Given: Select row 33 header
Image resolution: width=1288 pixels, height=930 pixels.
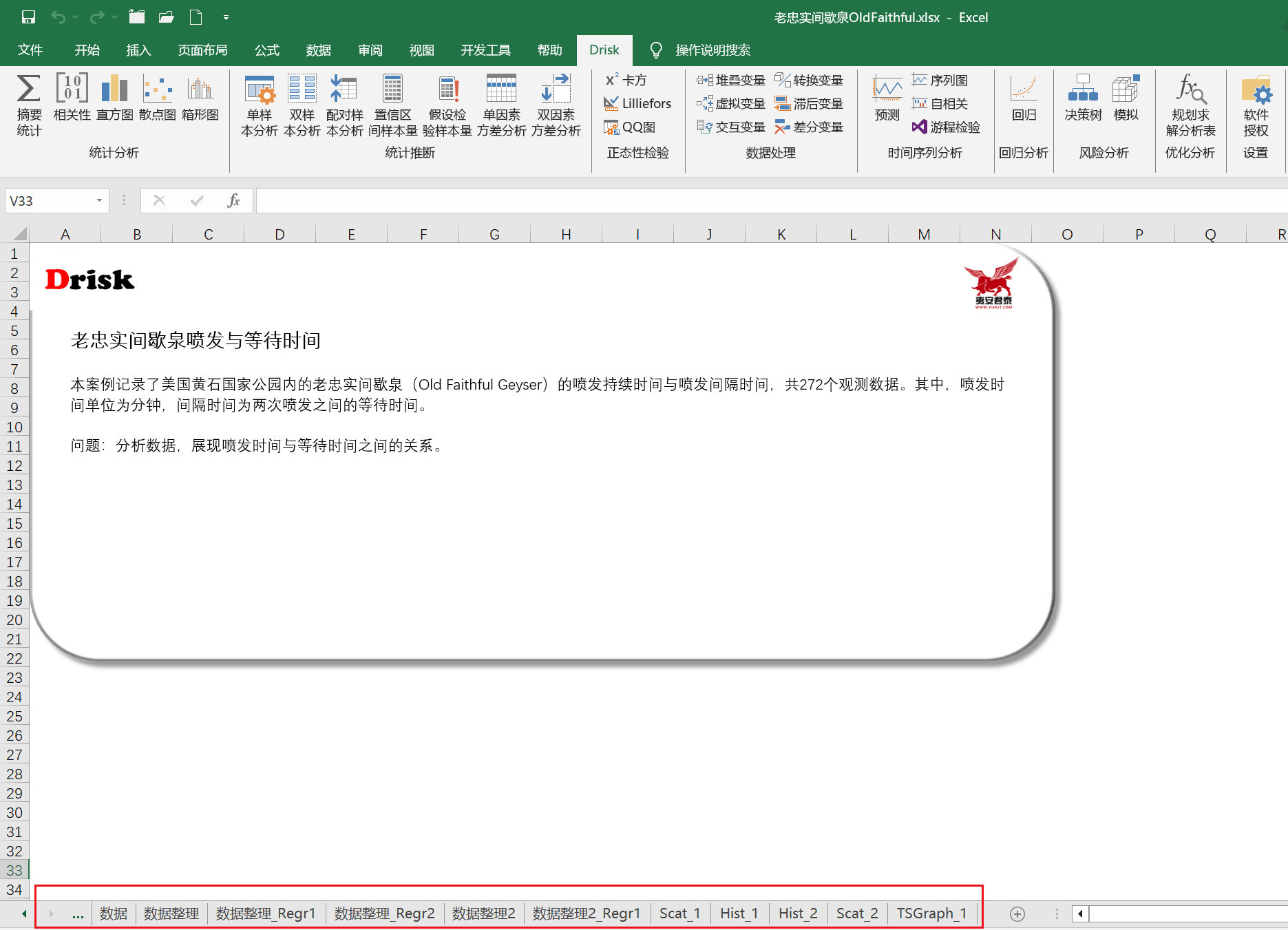Looking at the screenshot, I should pos(14,870).
